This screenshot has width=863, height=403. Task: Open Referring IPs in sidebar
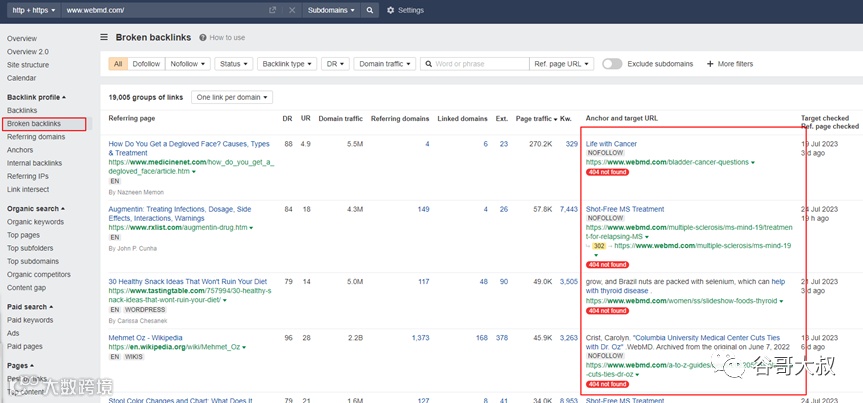click(28, 176)
